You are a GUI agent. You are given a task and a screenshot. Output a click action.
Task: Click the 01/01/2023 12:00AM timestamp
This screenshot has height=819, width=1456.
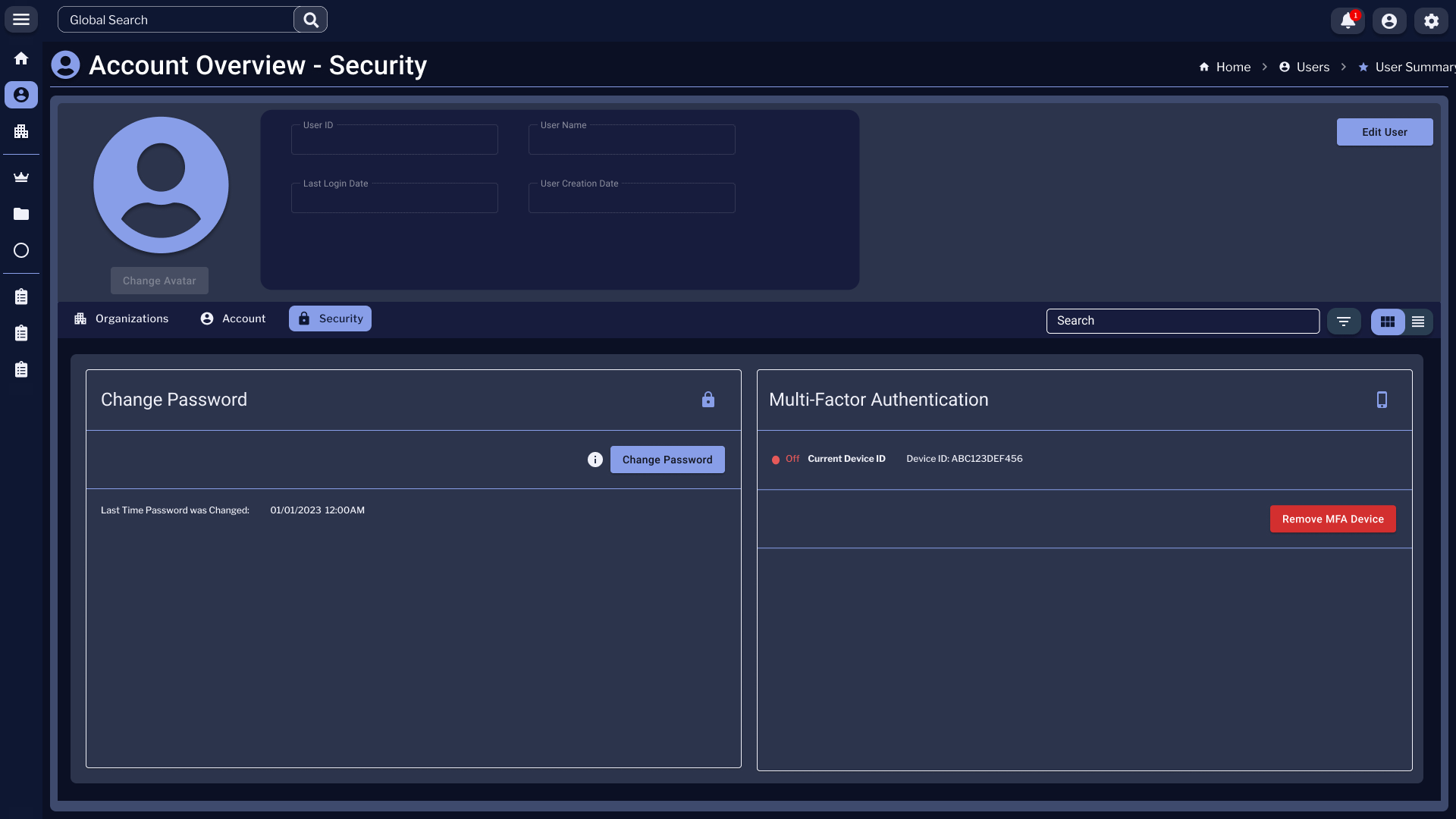coord(318,510)
